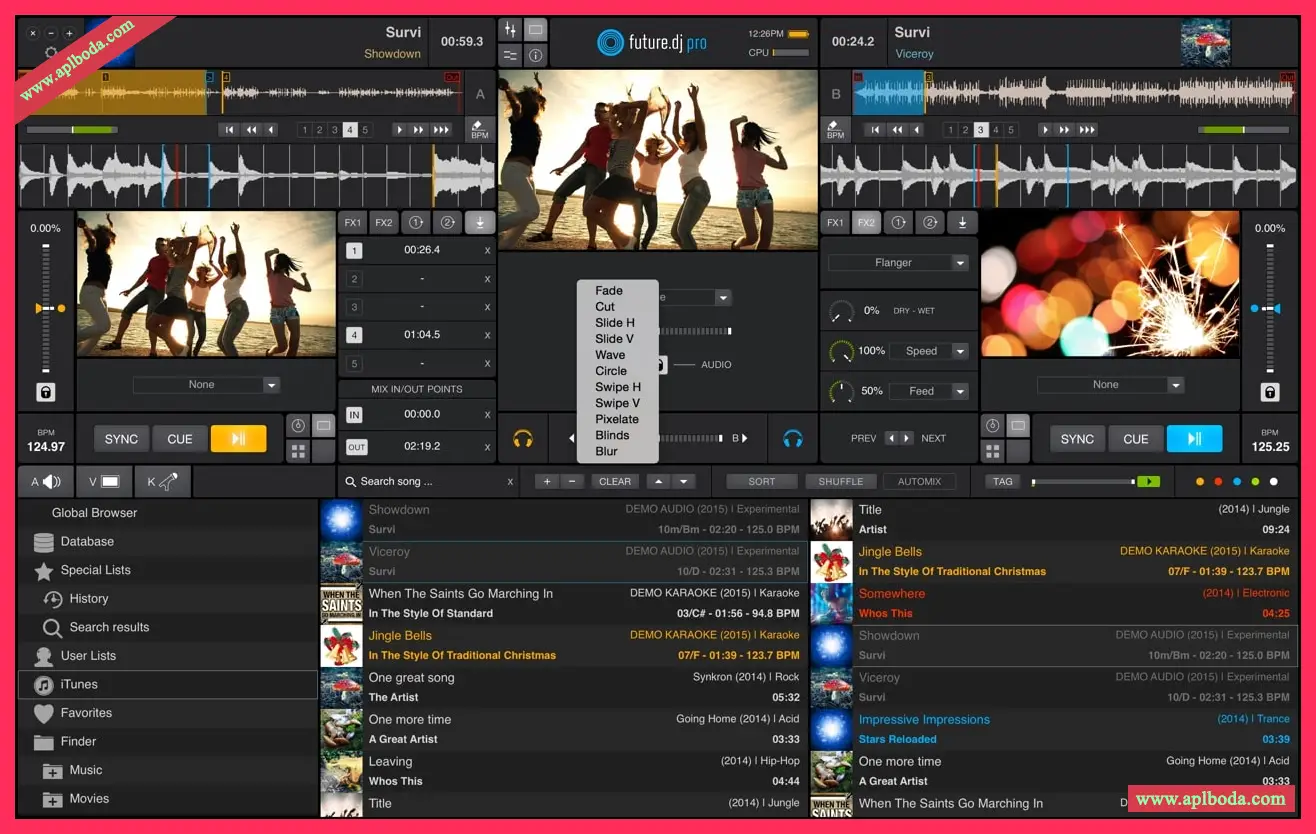Click the AUTOMIX button
The width and height of the screenshot is (1316, 834).
click(919, 482)
